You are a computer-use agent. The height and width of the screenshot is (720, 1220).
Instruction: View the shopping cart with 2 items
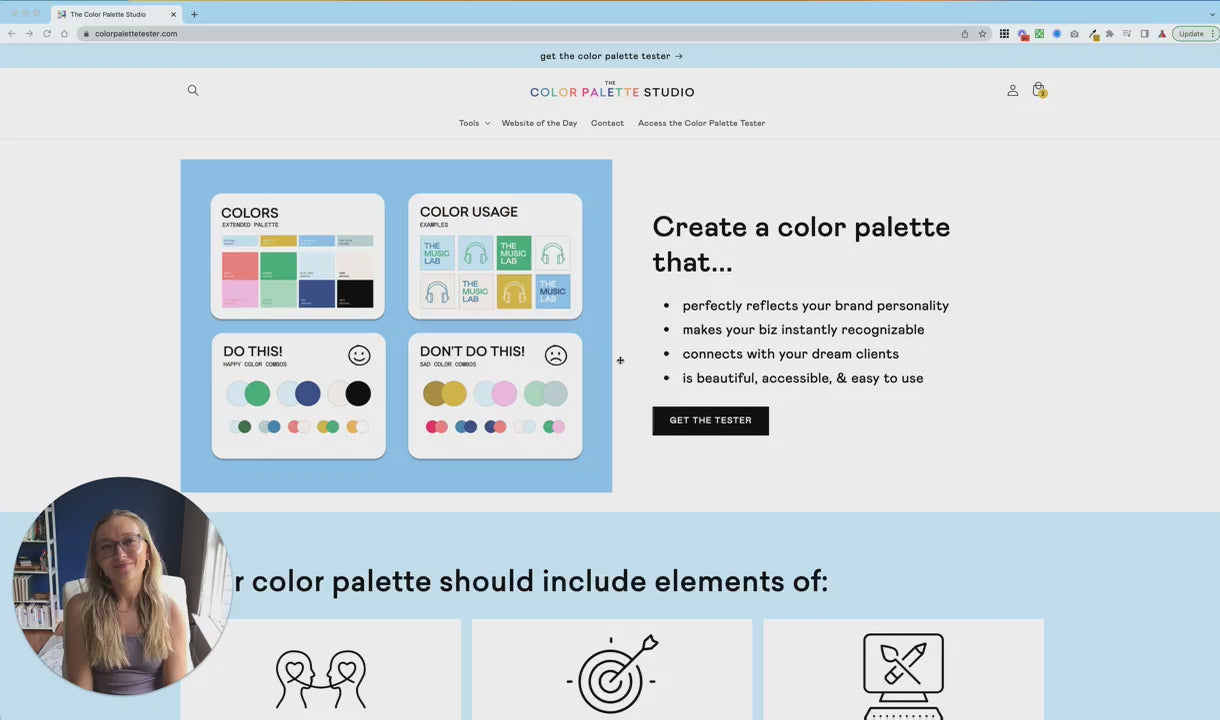[1038, 90]
